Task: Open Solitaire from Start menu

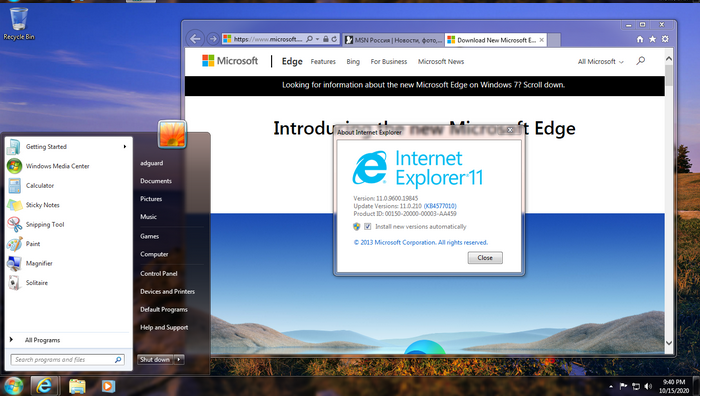Action: [68, 283]
